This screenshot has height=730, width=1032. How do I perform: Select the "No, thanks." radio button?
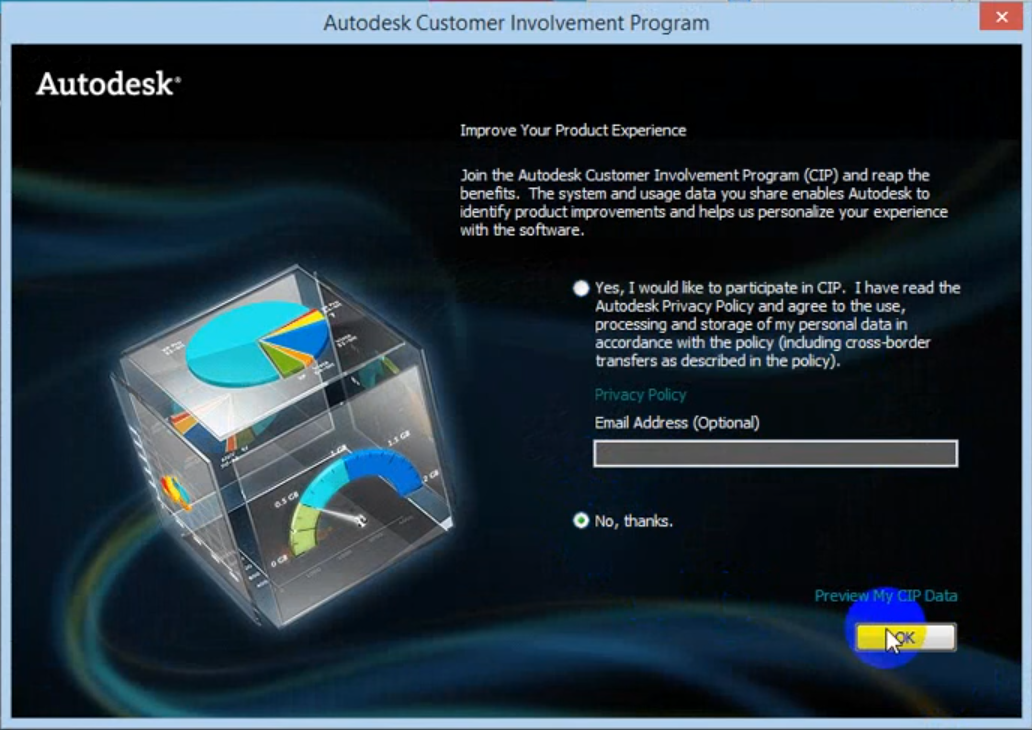582,521
